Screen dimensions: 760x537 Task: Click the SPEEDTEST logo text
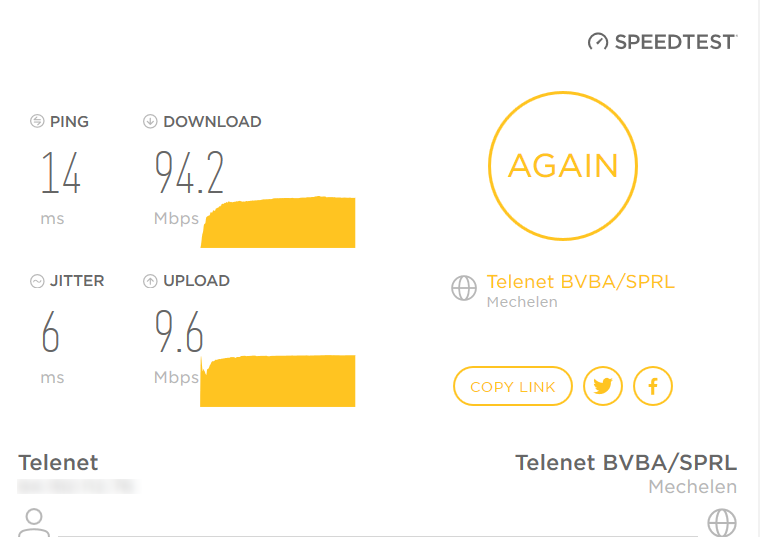tap(675, 42)
